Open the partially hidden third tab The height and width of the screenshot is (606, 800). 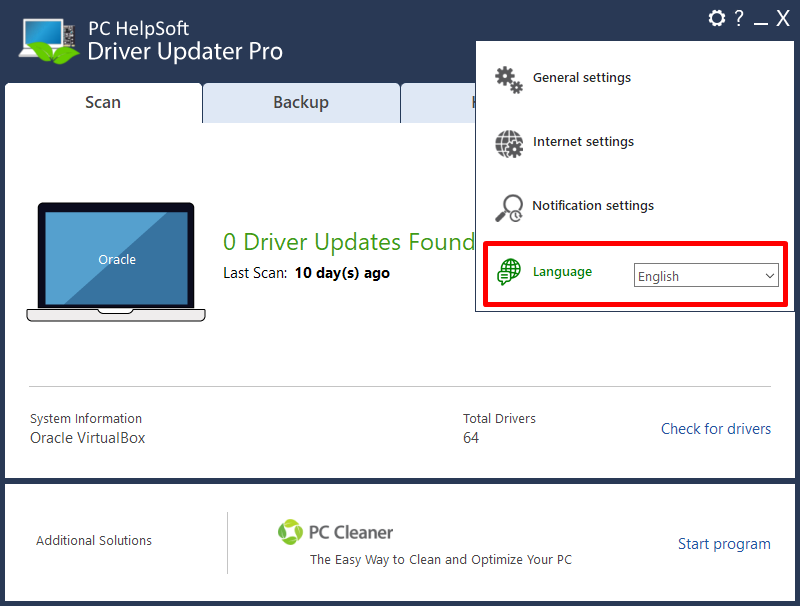pyautogui.click(x=438, y=103)
